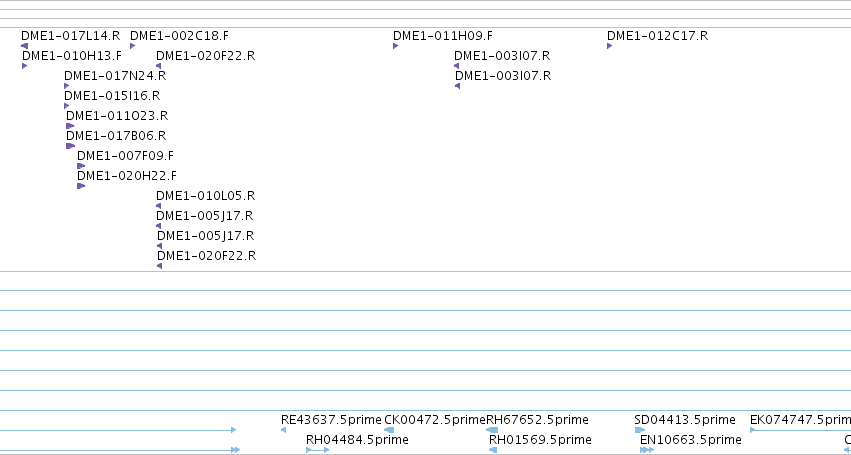The height and width of the screenshot is (455, 851).
Task: Click purple arrow glyph under DME1-017N24.R
Action: 67,86
